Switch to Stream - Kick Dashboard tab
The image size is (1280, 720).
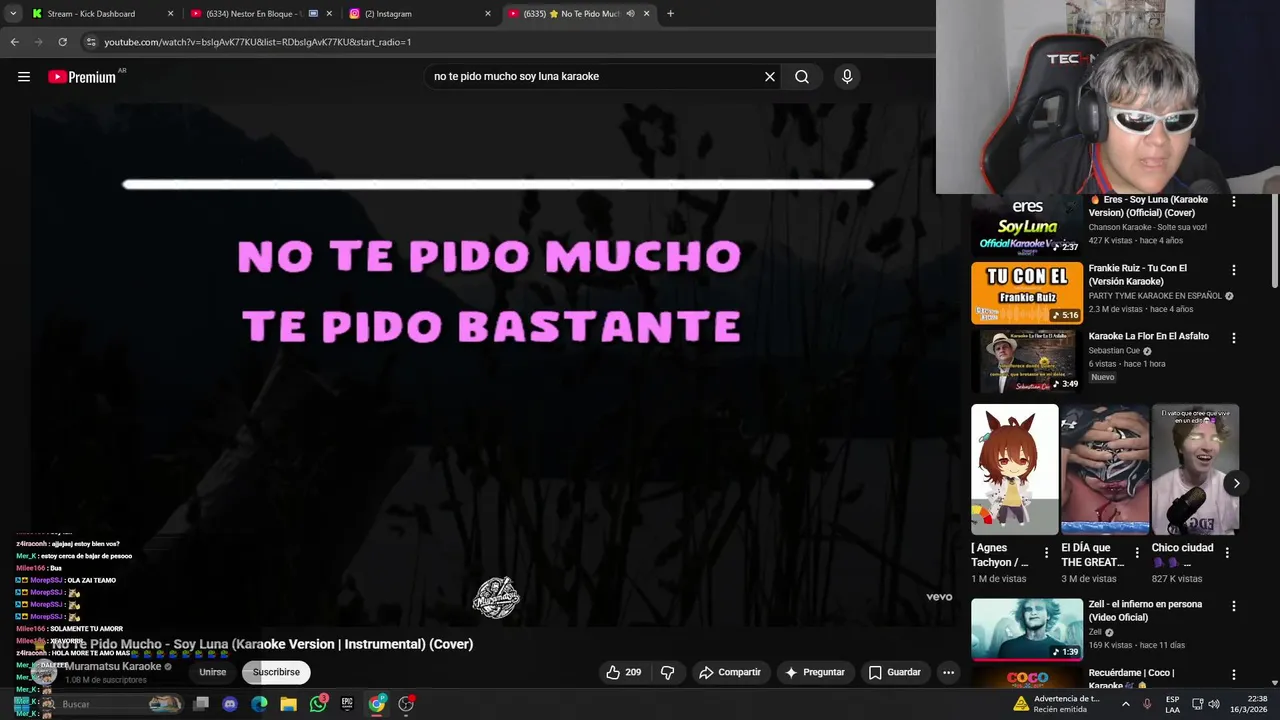pyautogui.click(x=103, y=14)
